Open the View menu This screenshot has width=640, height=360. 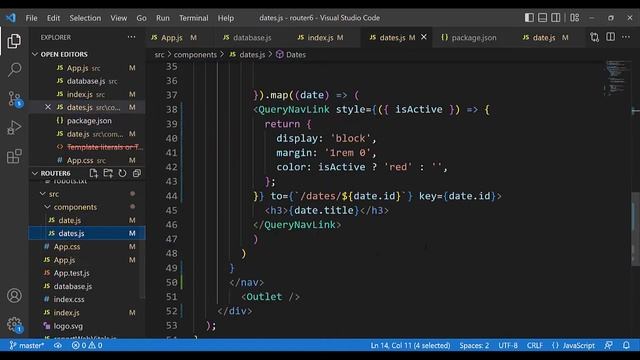(118, 18)
